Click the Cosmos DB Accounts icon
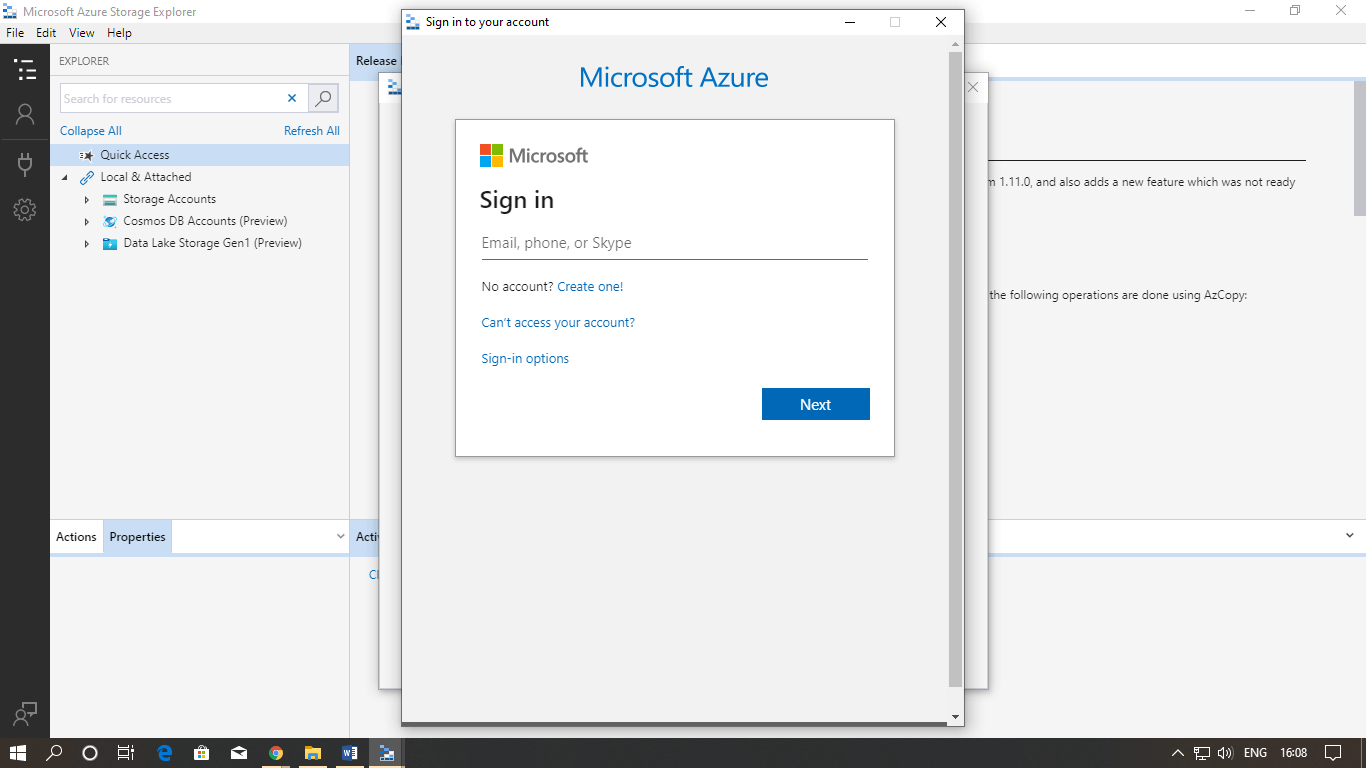 pos(110,221)
